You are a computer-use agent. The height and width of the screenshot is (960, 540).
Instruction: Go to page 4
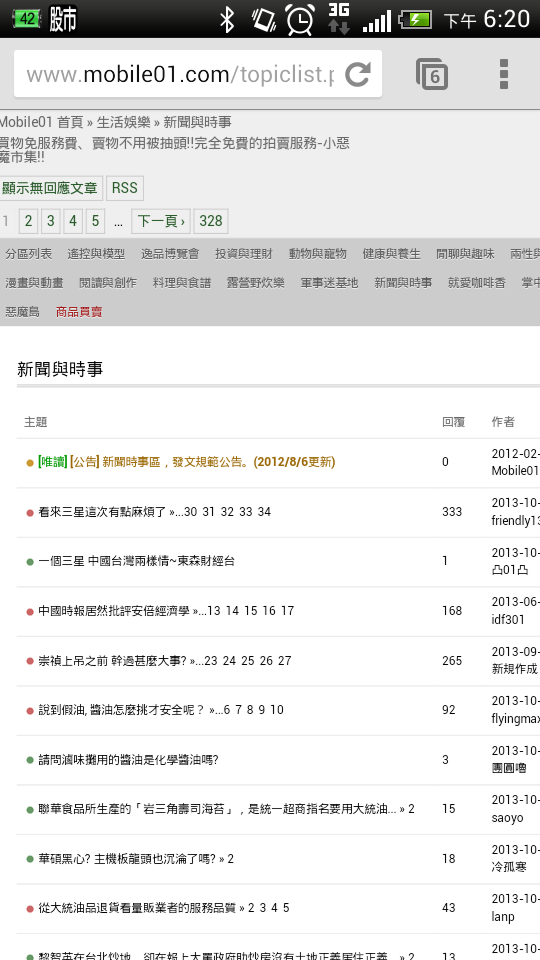pyautogui.click(x=73, y=221)
